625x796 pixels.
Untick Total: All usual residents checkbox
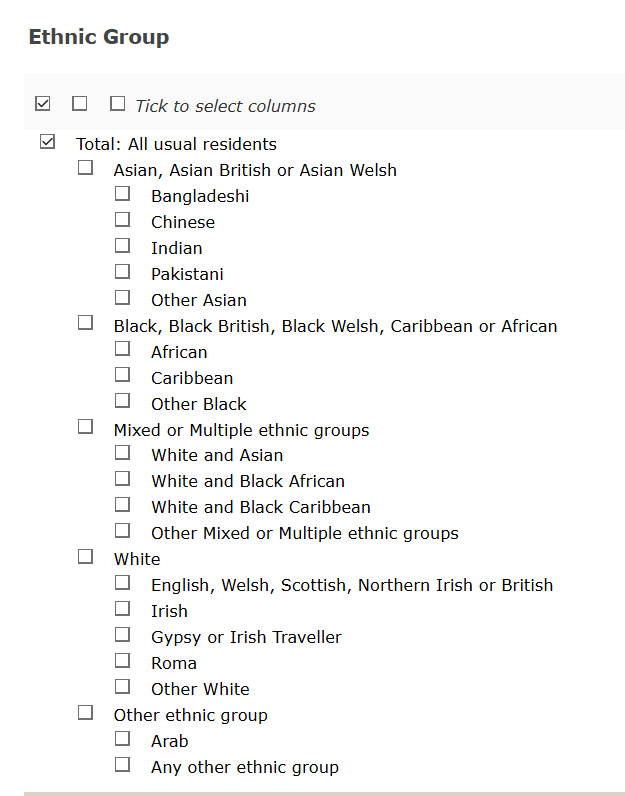point(47,143)
